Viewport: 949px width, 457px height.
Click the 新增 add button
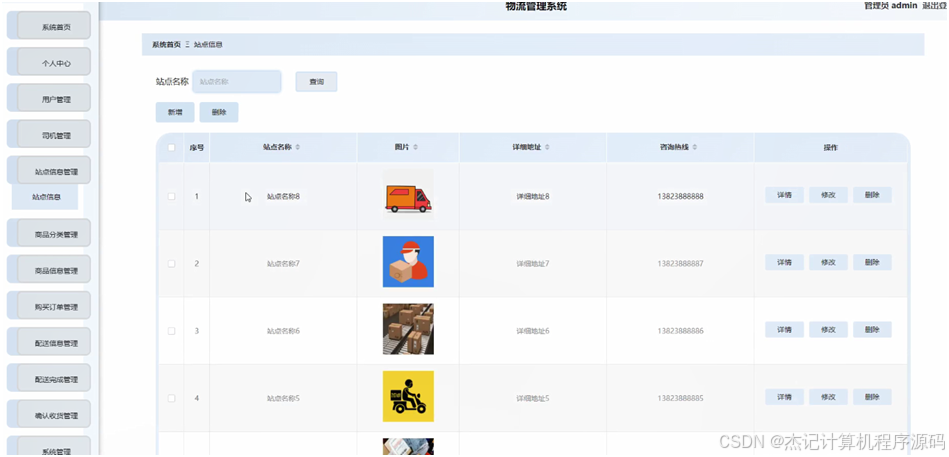coord(175,112)
